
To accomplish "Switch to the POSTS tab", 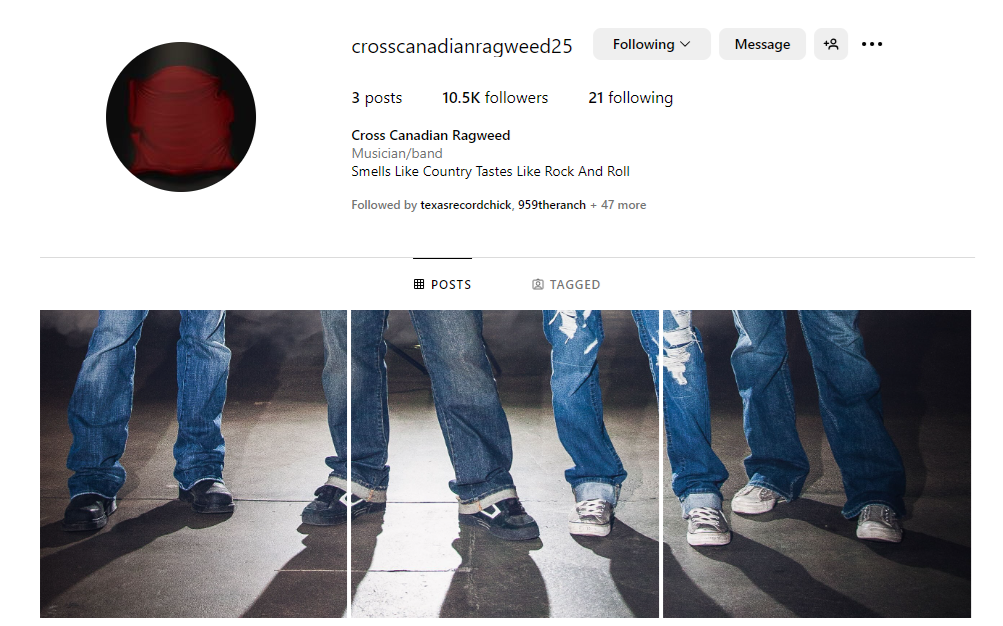I will pyautogui.click(x=443, y=284).
